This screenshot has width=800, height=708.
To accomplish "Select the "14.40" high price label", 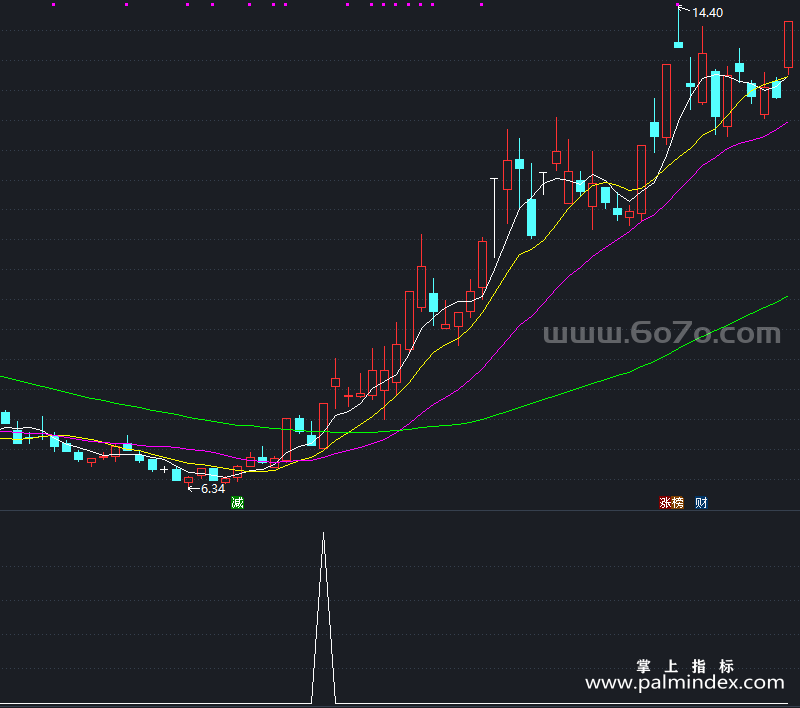I will (x=707, y=13).
